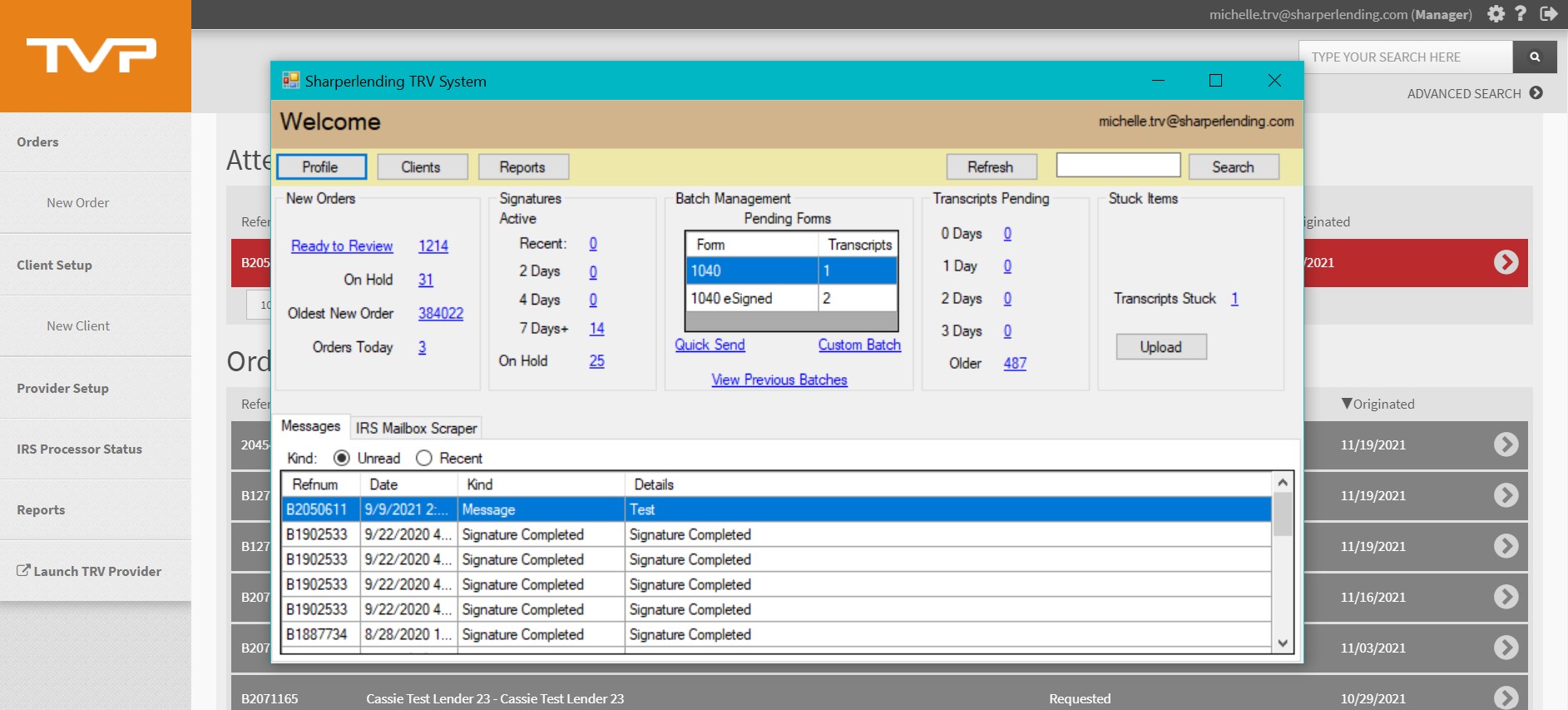
Task: Open IRS Processor Status in sidebar
Action: (79, 449)
